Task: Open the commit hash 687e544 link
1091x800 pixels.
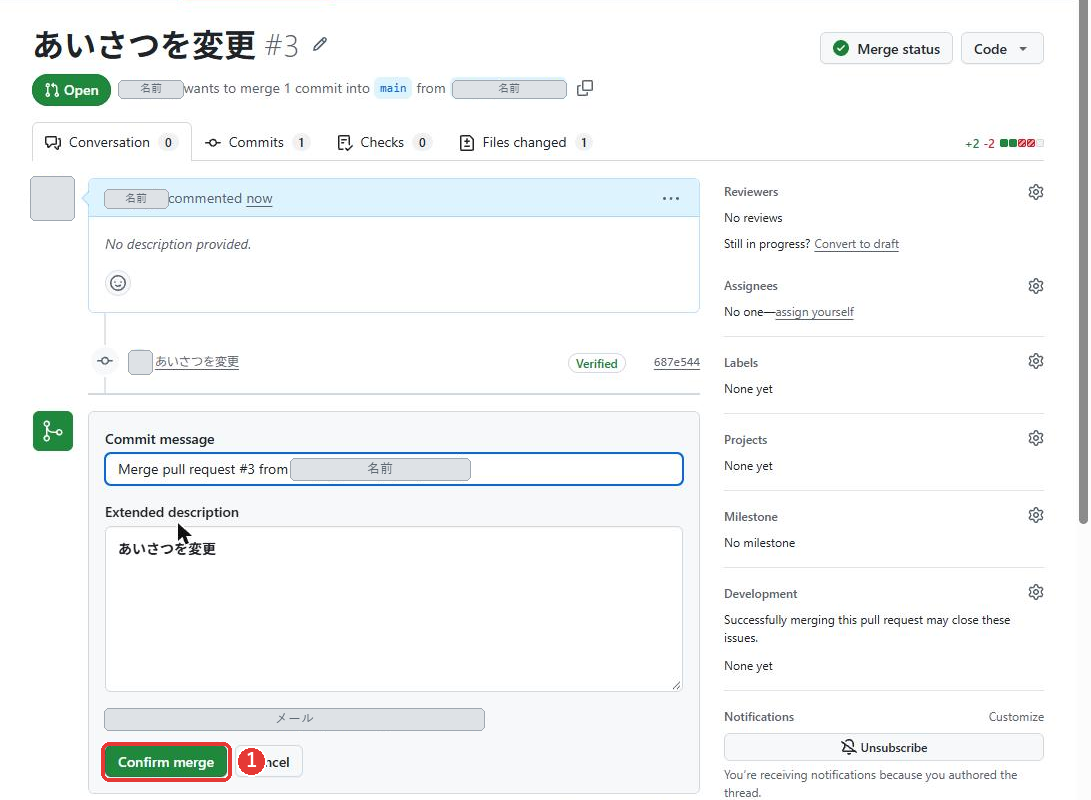Action: [676, 362]
